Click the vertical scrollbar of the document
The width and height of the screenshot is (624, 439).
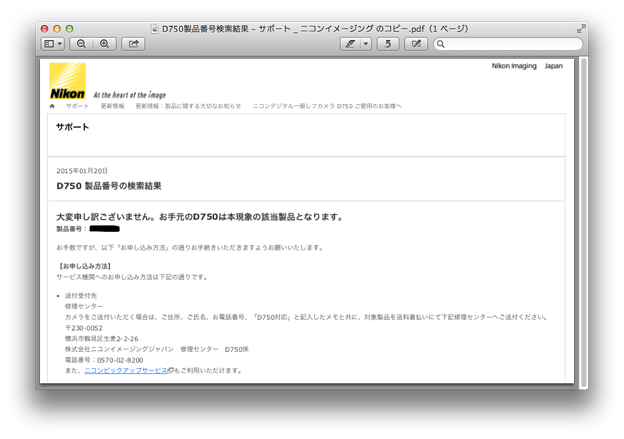click(x=583, y=223)
